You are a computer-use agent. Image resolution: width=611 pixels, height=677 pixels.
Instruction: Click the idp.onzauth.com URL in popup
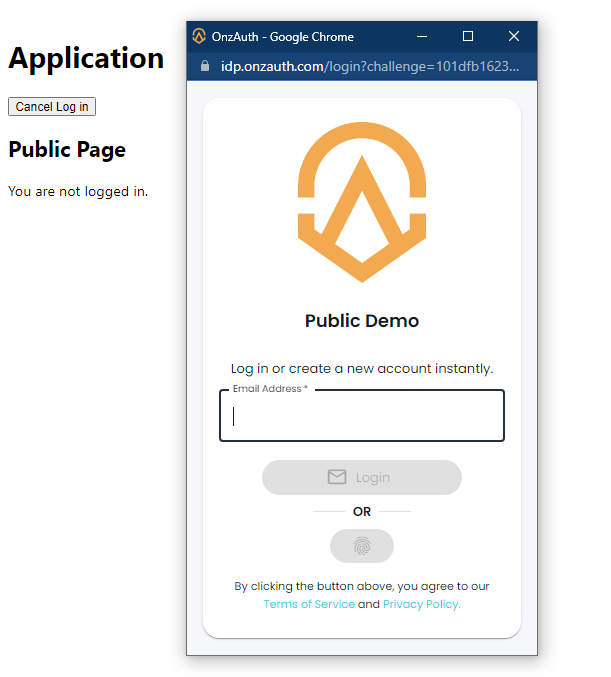[370, 66]
